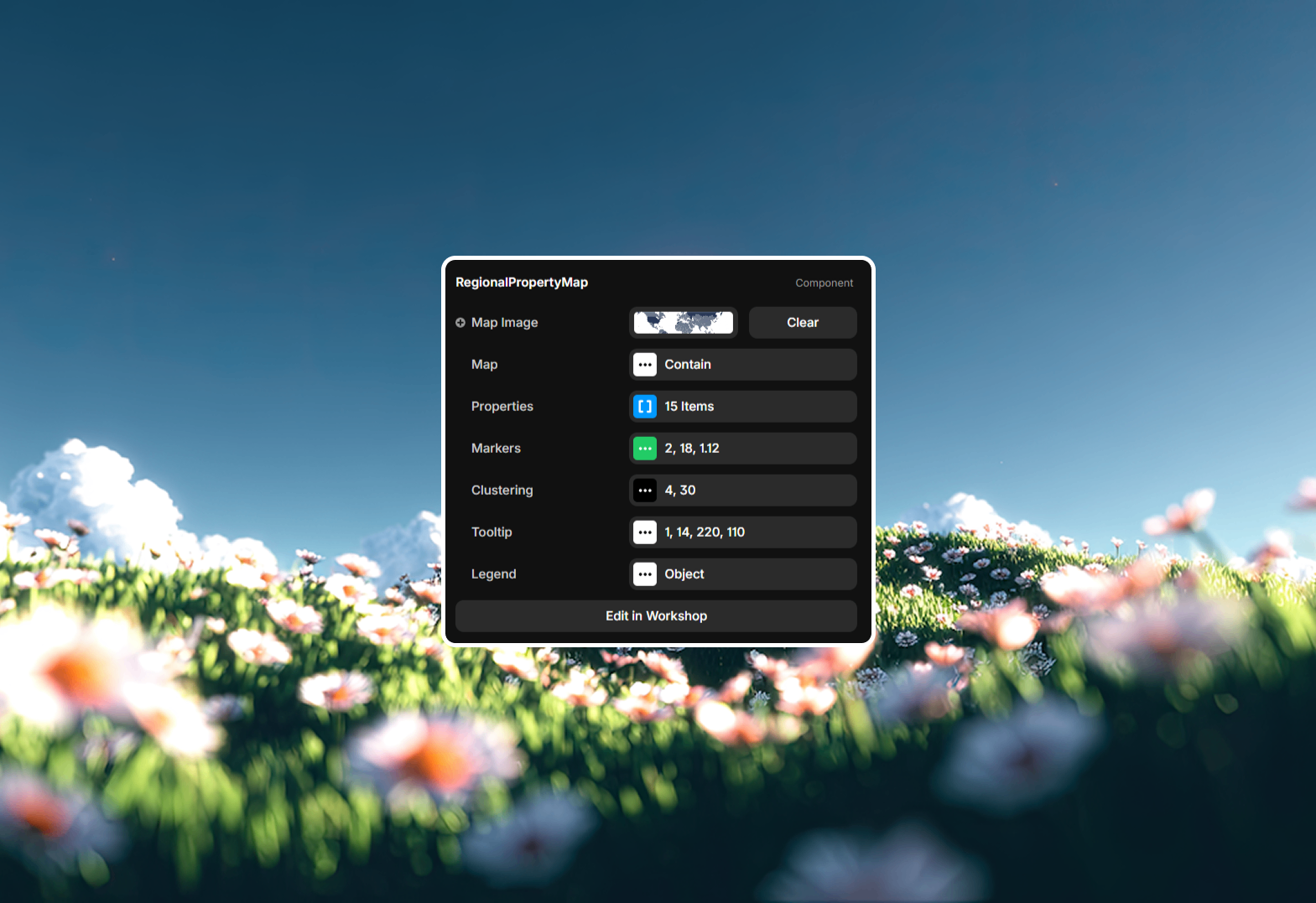This screenshot has height=903, width=1316.
Task: Open the Legend Object value field
Action: click(755, 574)
